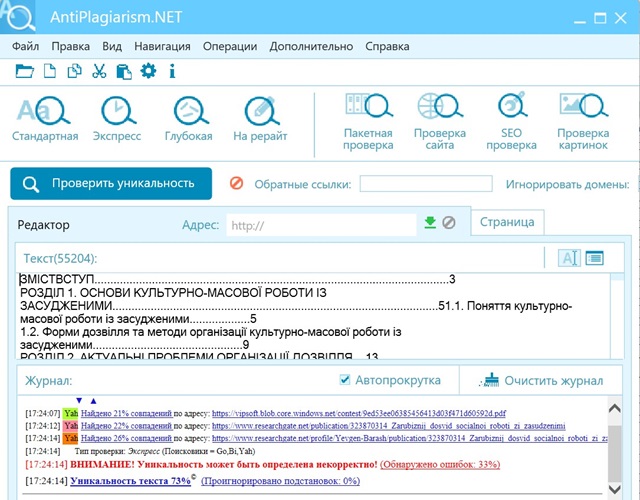Click Тип проверки: Экспресс journal line
The image size is (640, 500).
tap(165, 451)
